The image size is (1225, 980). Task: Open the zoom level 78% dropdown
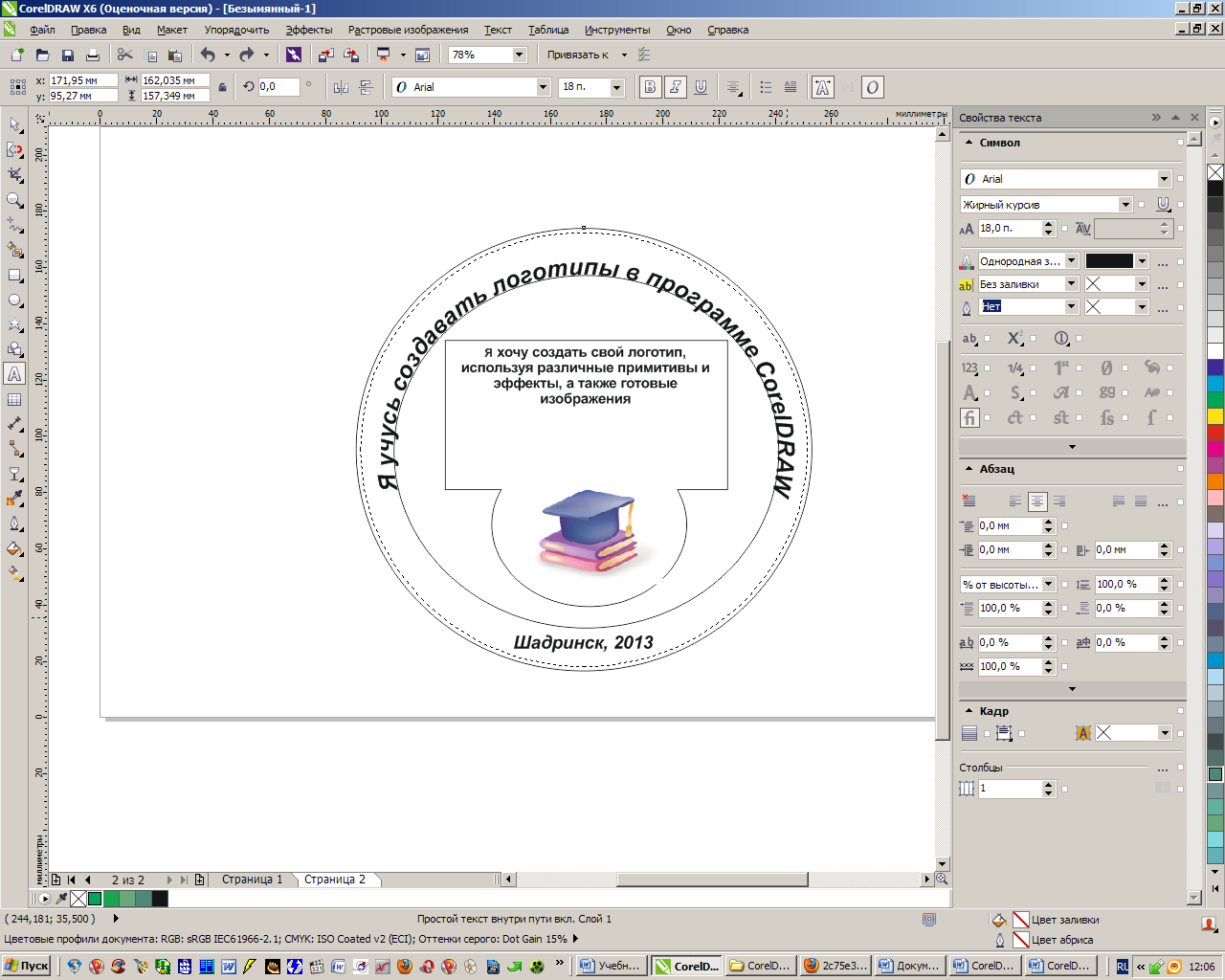coord(519,55)
